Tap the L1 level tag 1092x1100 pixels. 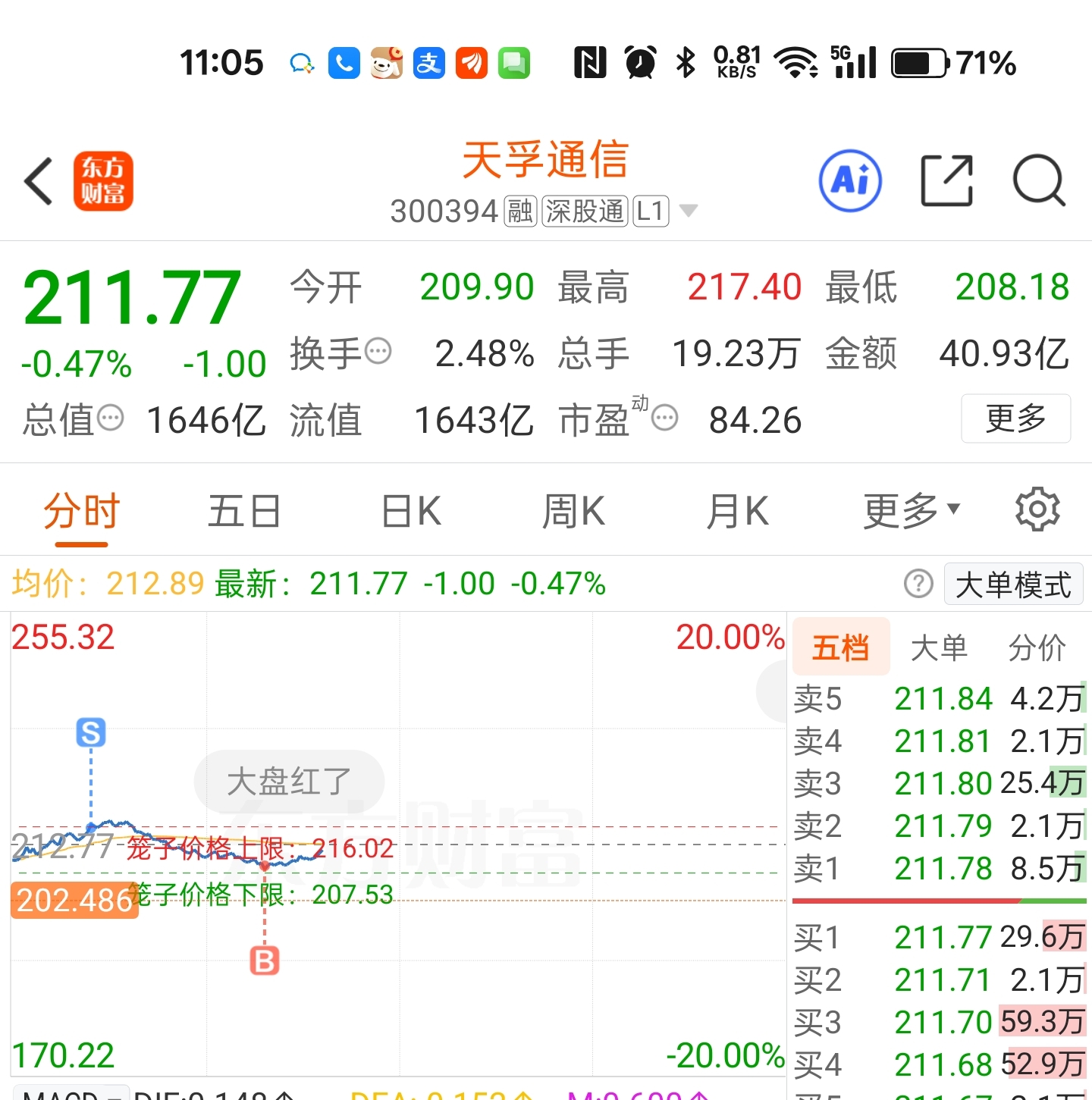(651, 211)
